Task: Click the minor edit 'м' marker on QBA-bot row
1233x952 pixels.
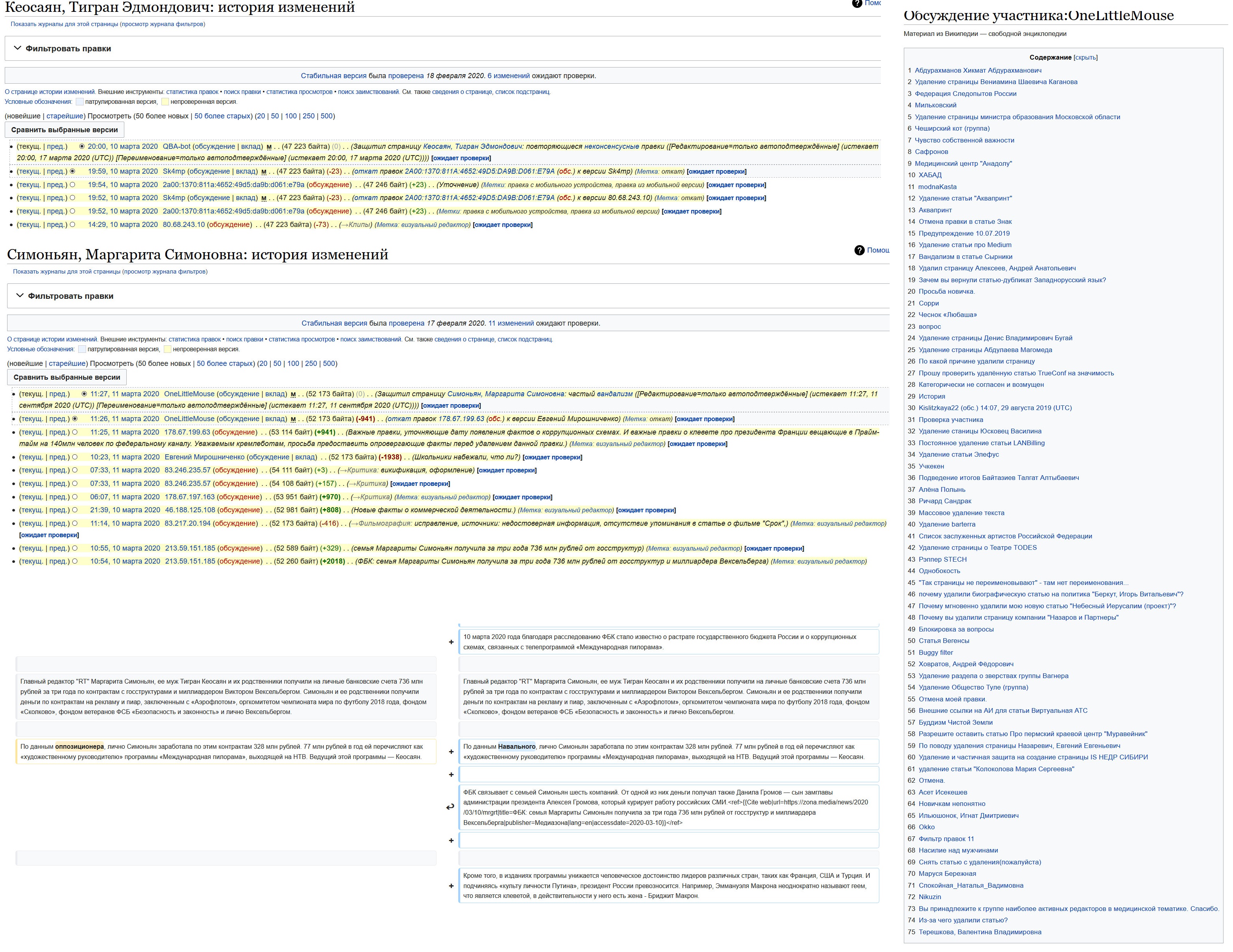Action: [269, 147]
